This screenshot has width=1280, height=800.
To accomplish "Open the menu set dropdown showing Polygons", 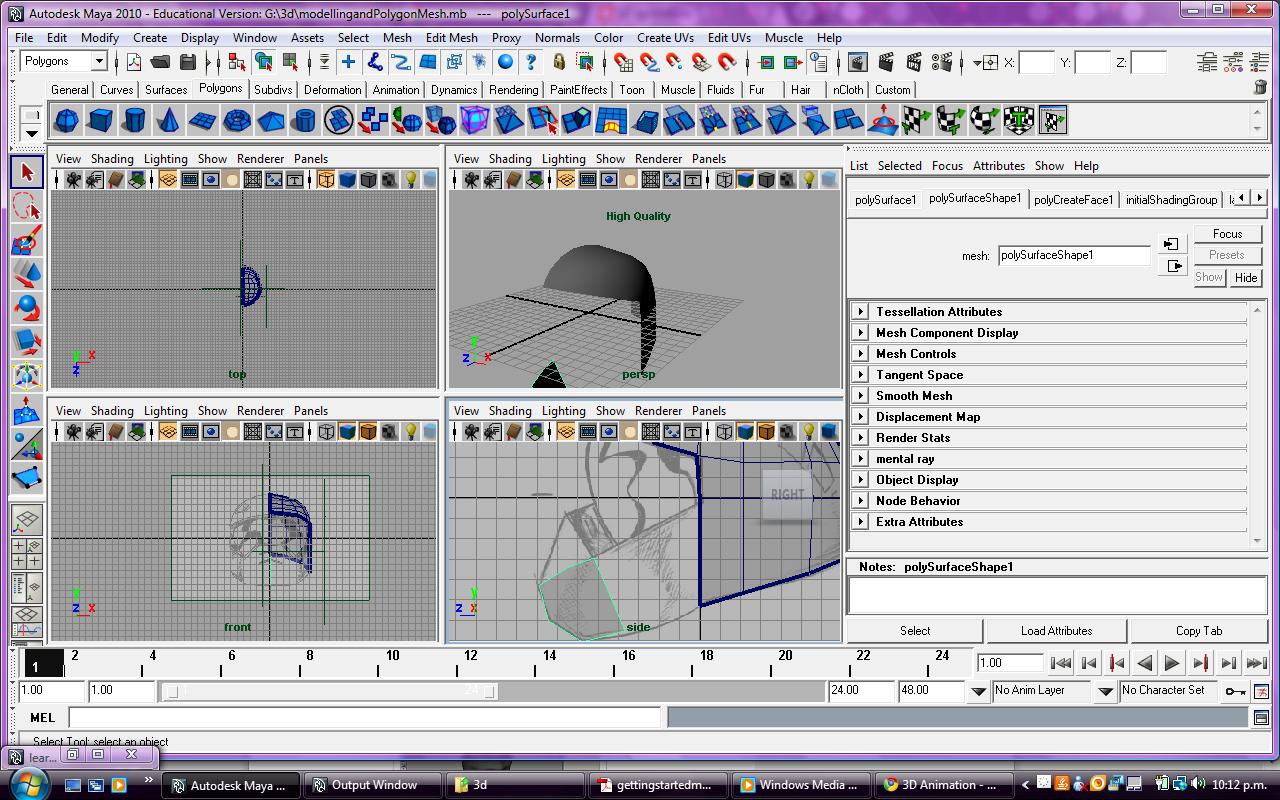I will point(63,61).
